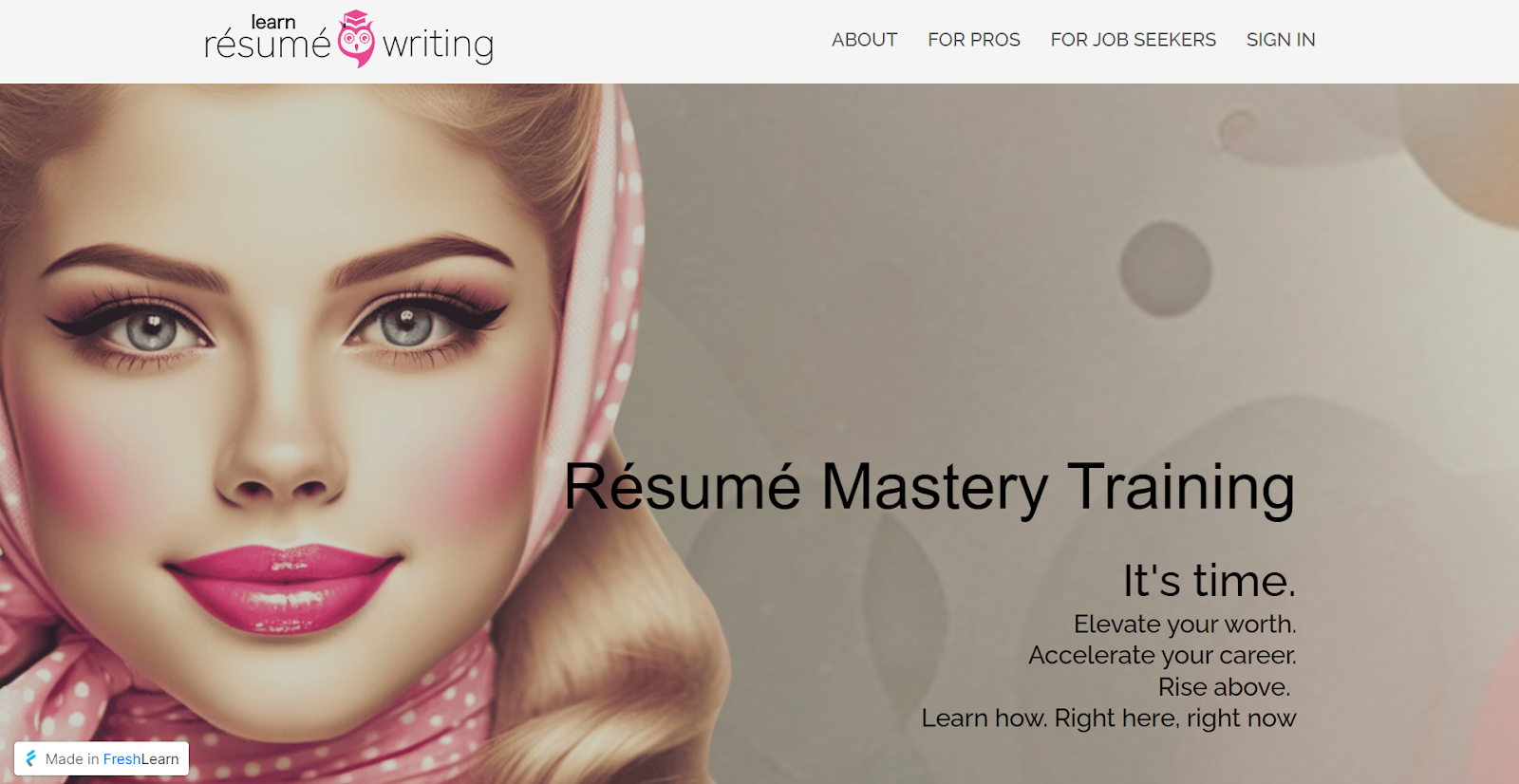Viewport: 1519px width, 784px height.
Task: Click the "It's time." text
Action: [1209, 580]
